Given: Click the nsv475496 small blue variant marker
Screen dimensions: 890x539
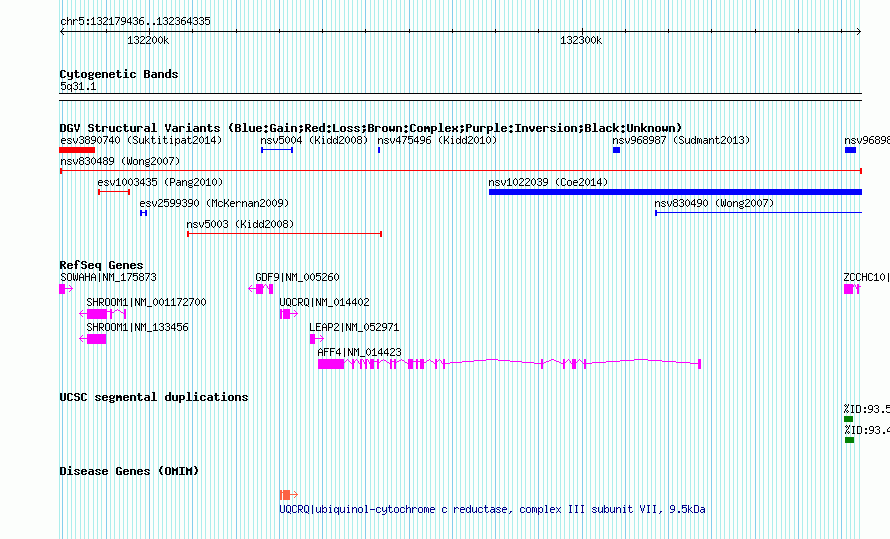Looking at the screenshot, I should pyautogui.click(x=379, y=150).
